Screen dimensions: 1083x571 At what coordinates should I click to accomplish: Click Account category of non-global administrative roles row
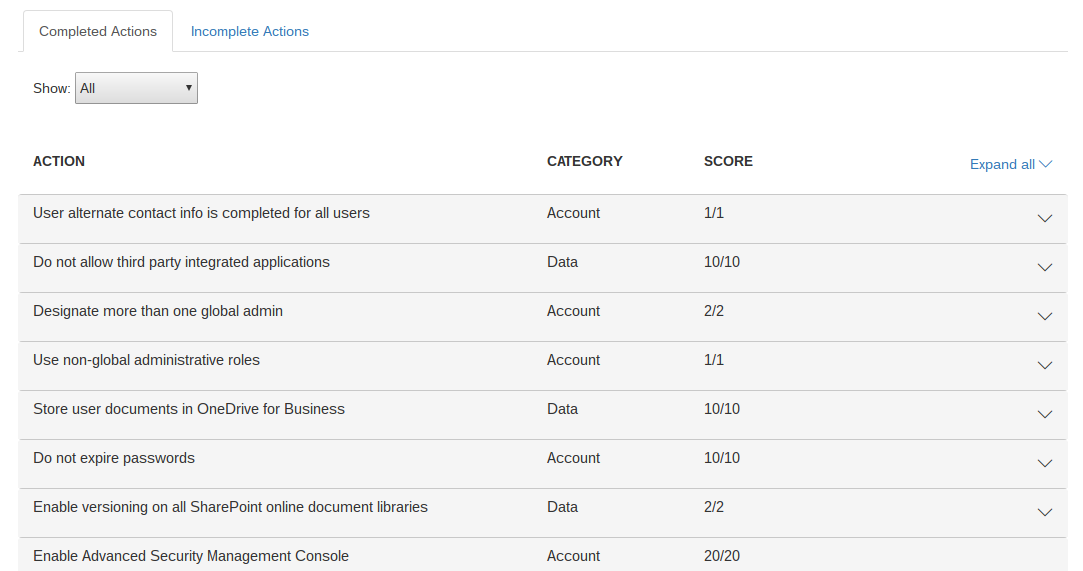tap(573, 360)
